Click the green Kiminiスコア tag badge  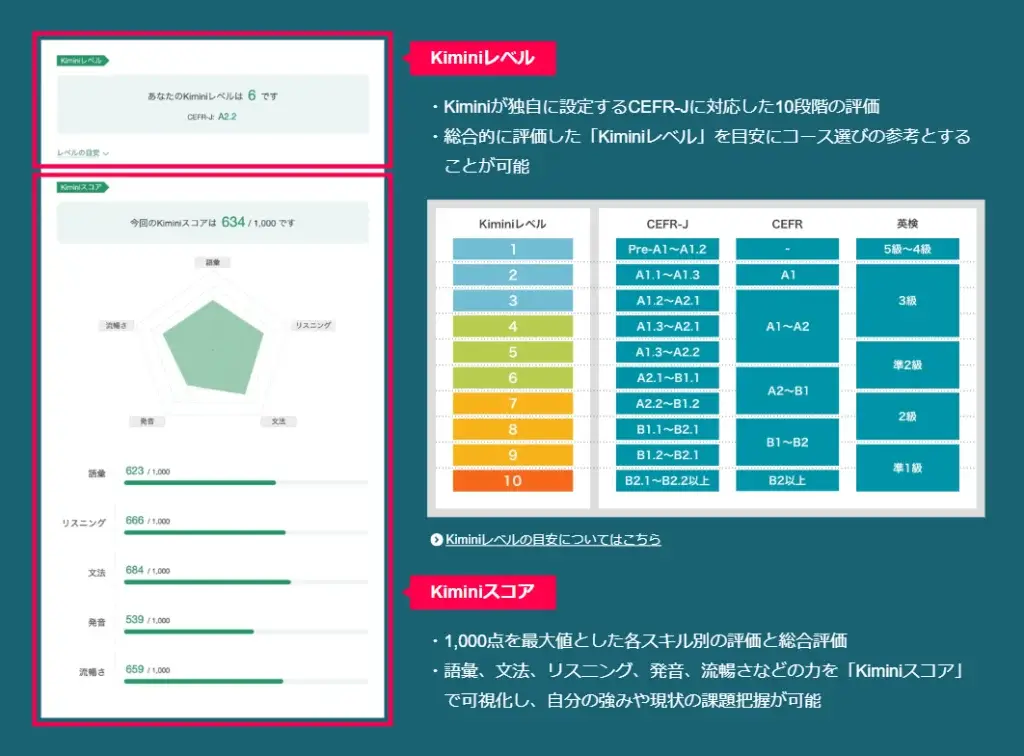[x=82, y=187]
